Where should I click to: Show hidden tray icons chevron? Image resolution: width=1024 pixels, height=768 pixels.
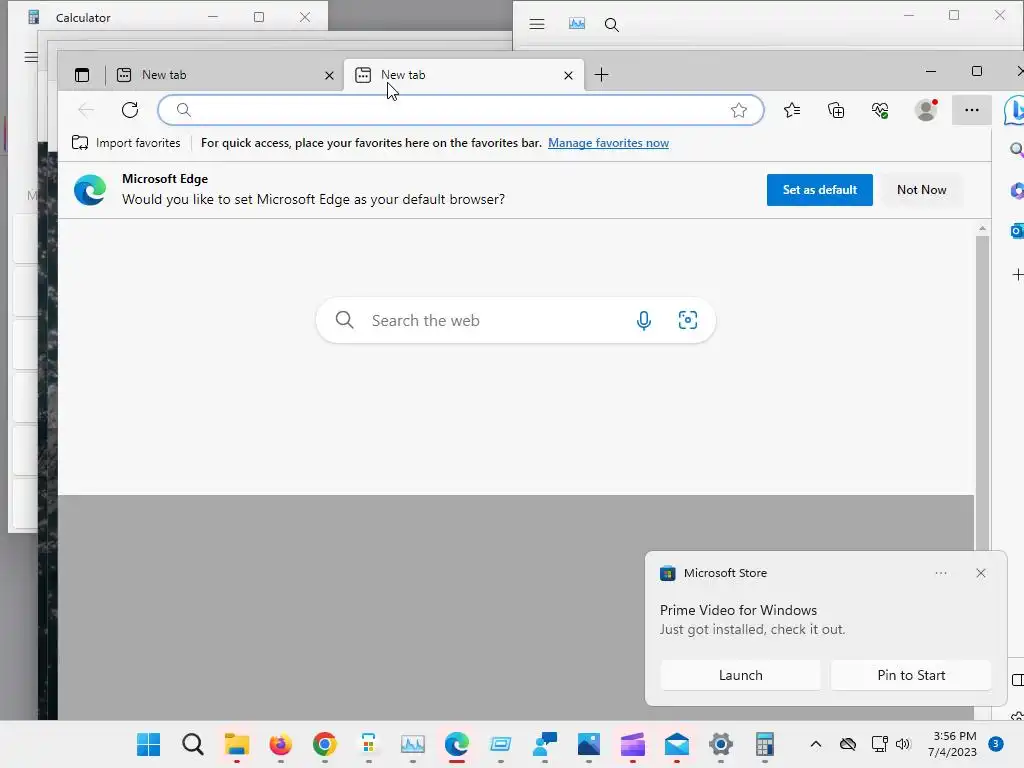tap(816, 744)
